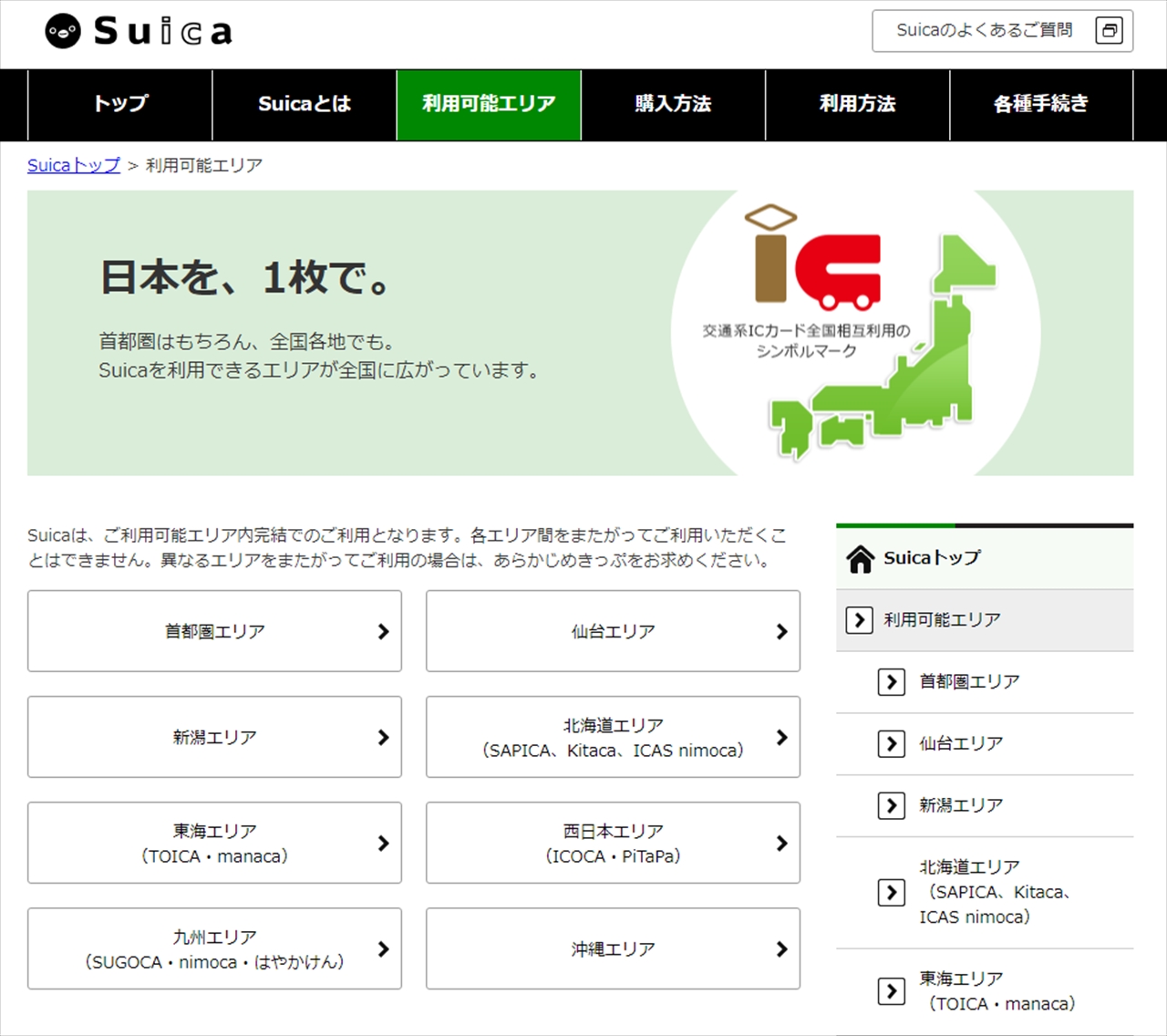The width and height of the screenshot is (1167, 1036).
Task: Open 東海エリア (TOICA・manaca) card label
Action: (214, 844)
